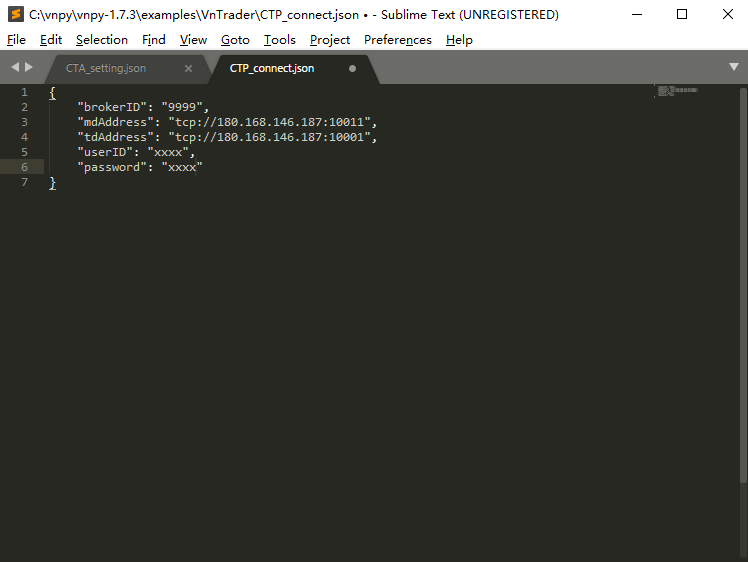Click the Sublime Text app icon

click(16, 14)
